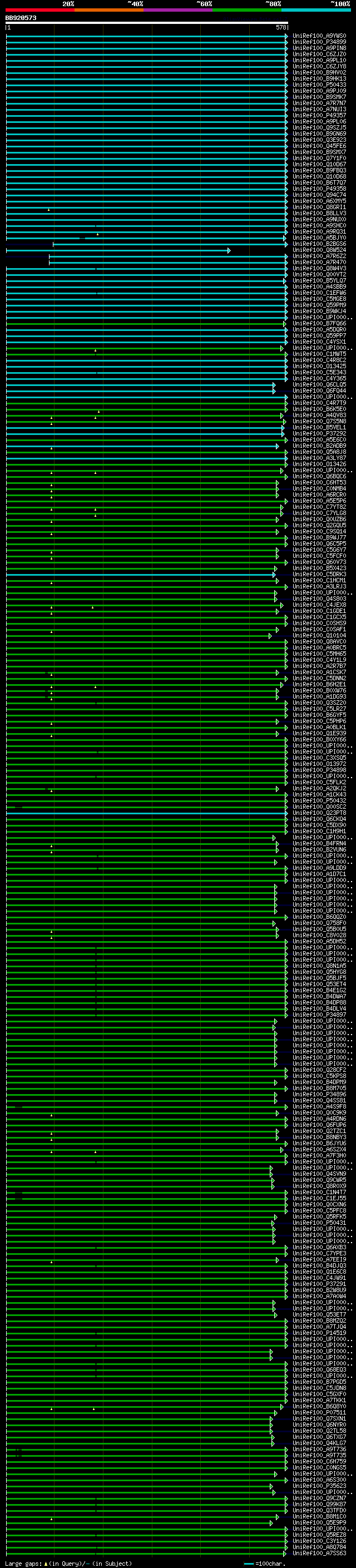Image resolution: width=356 pixels, height=1568 pixels.
Task: Click the cyan ~100% identity legend bar
Action: [317, 10]
